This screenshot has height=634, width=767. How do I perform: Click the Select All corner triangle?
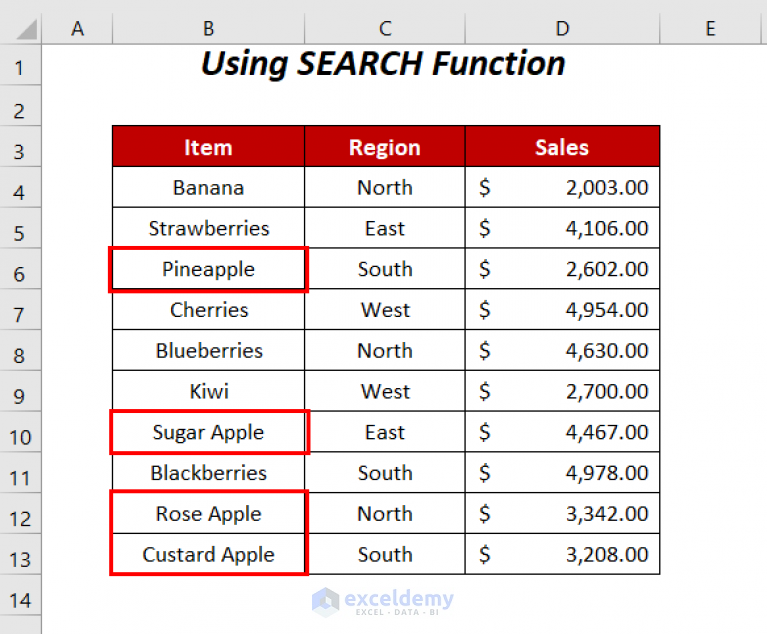pyautogui.click(x=20, y=29)
